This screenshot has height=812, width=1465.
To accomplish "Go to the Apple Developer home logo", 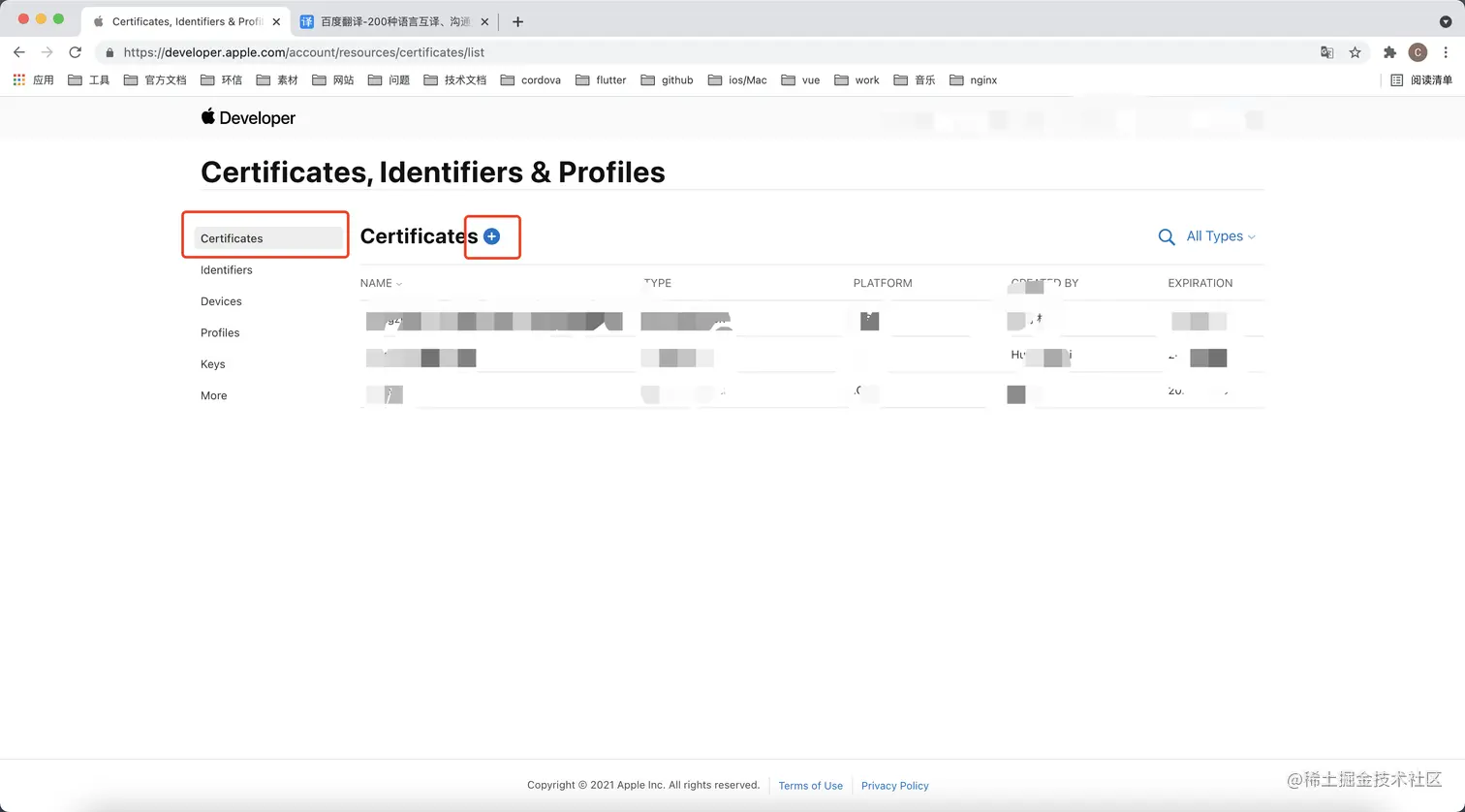I will (248, 118).
